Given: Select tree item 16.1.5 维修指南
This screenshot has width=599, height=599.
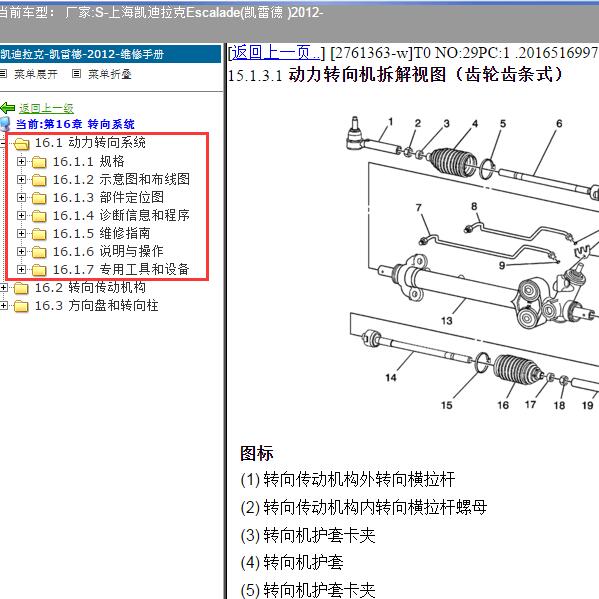Looking at the screenshot, I should [x=102, y=233].
